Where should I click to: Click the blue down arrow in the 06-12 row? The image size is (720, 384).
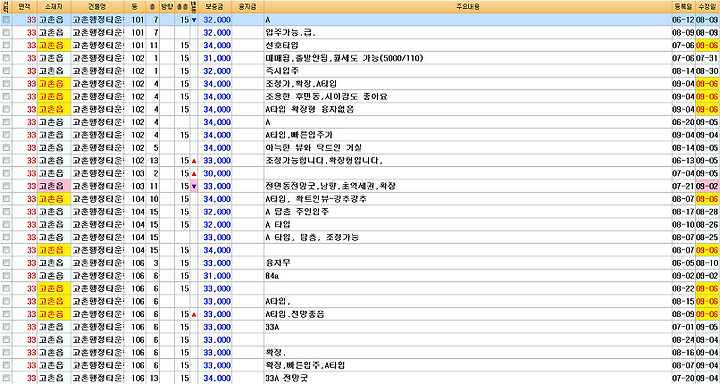pos(194,20)
